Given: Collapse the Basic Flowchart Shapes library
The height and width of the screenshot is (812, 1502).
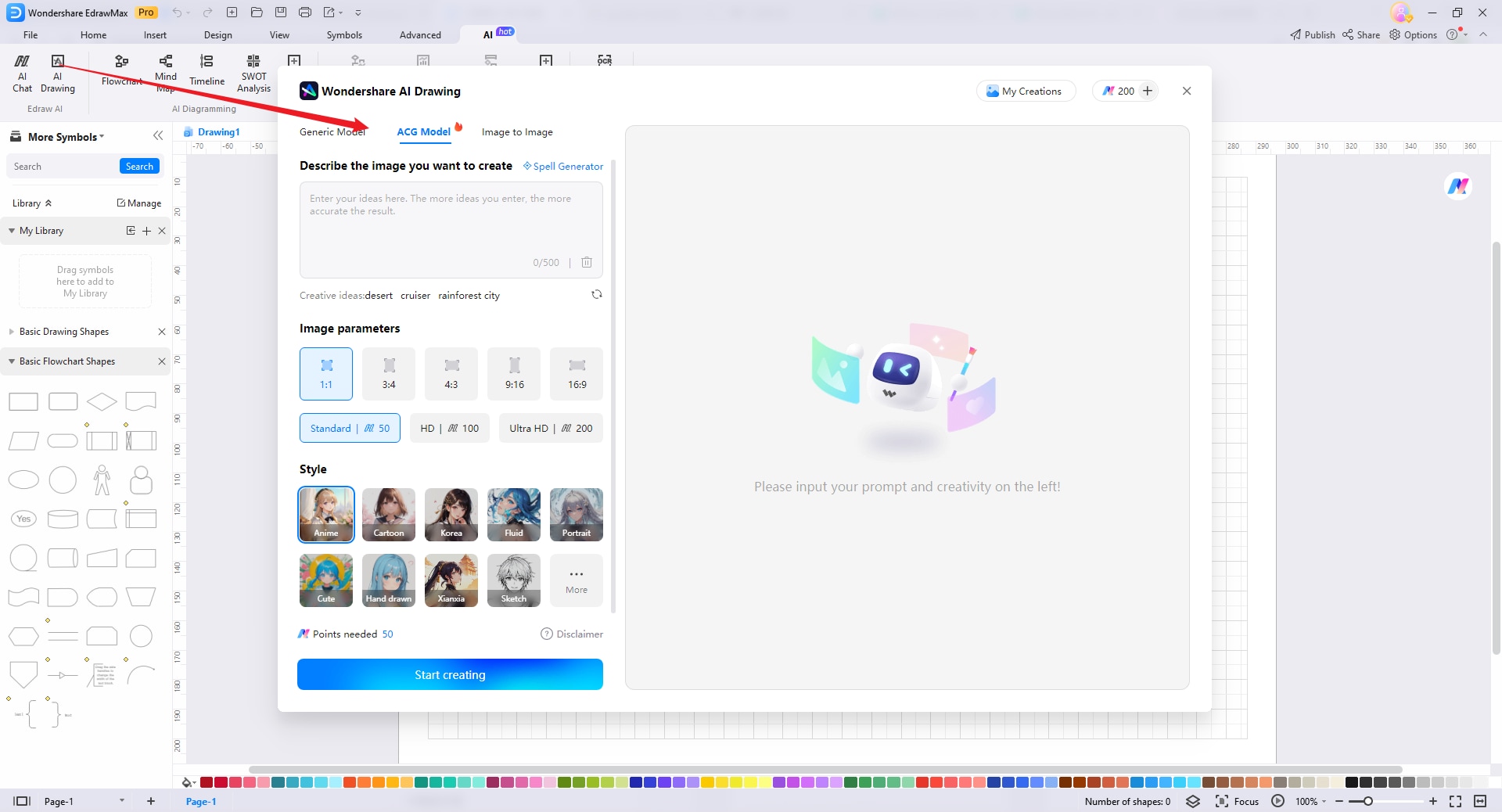Looking at the screenshot, I should click(x=12, y=361).
